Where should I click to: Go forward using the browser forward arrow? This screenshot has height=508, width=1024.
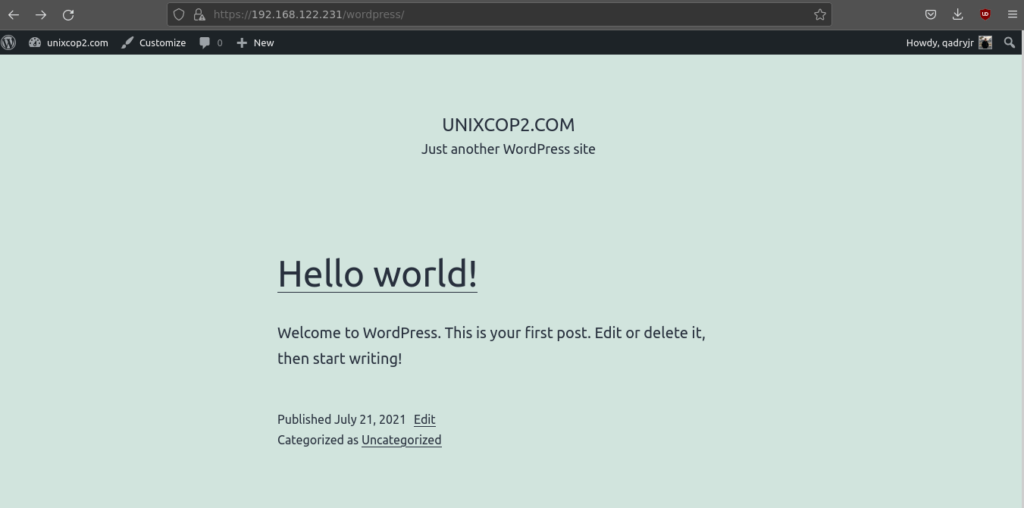coord(40,14)
